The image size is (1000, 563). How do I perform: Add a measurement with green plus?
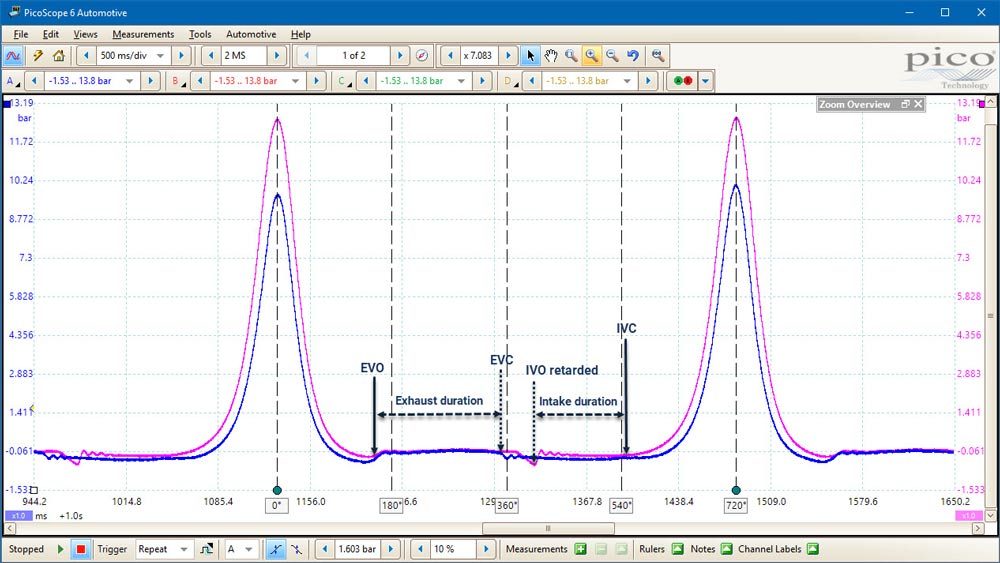pyautogui.click(x=580, y=549)
